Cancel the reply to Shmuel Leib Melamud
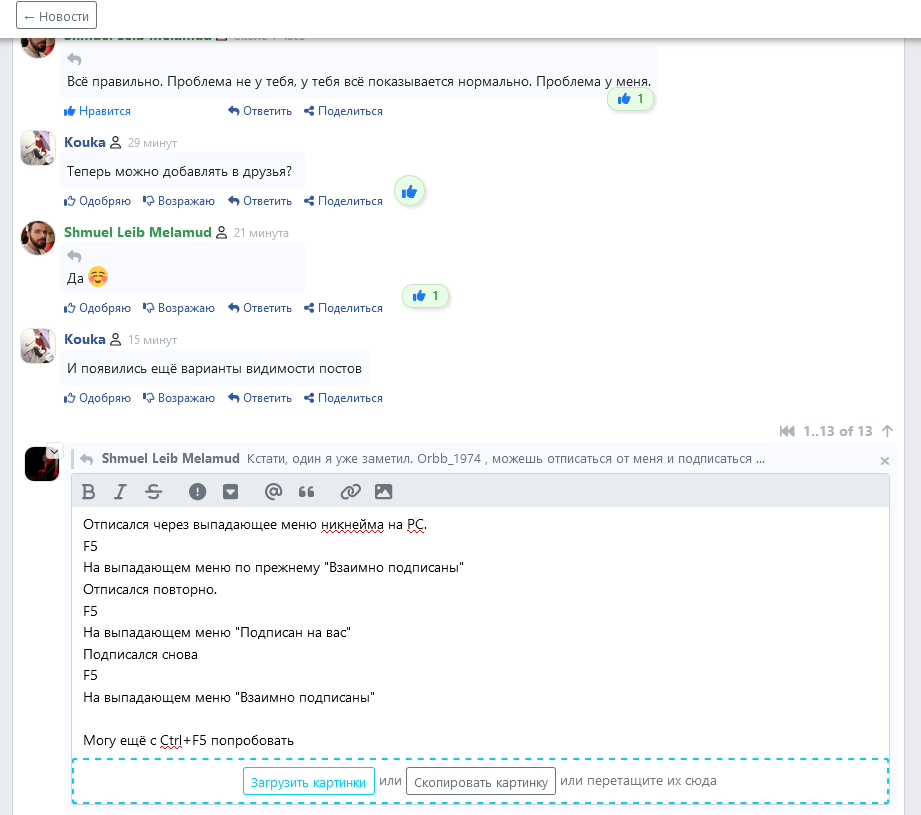This screenshot has height=815, width=921. [x=884, y=461]
